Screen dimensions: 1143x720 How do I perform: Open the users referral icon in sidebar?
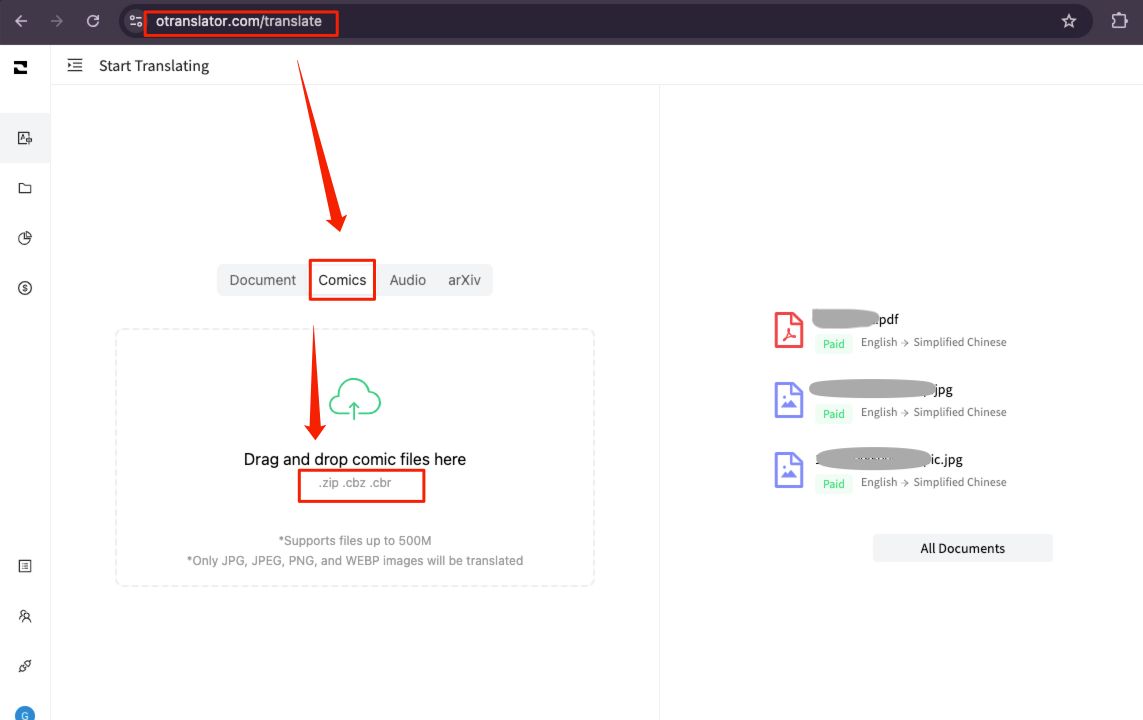(x=25, y=616)
